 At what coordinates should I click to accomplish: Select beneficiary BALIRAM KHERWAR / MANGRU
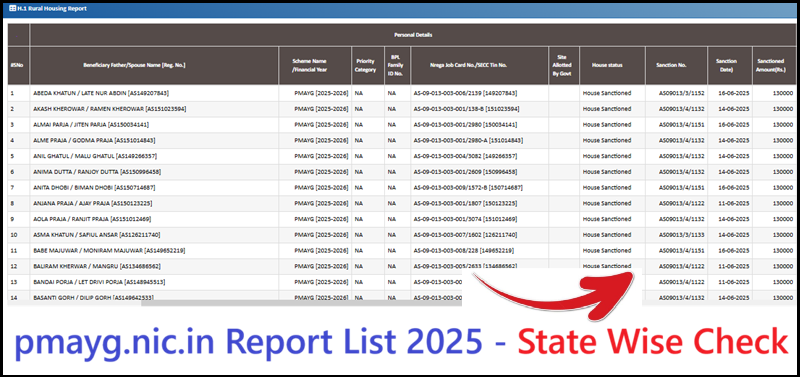click(97, 266)
